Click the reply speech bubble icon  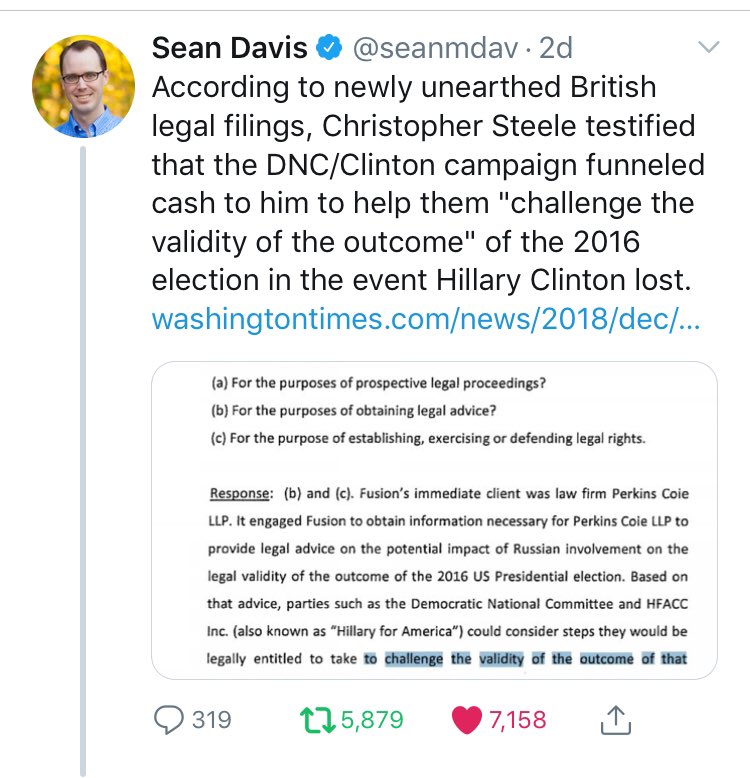pos(171,719)
